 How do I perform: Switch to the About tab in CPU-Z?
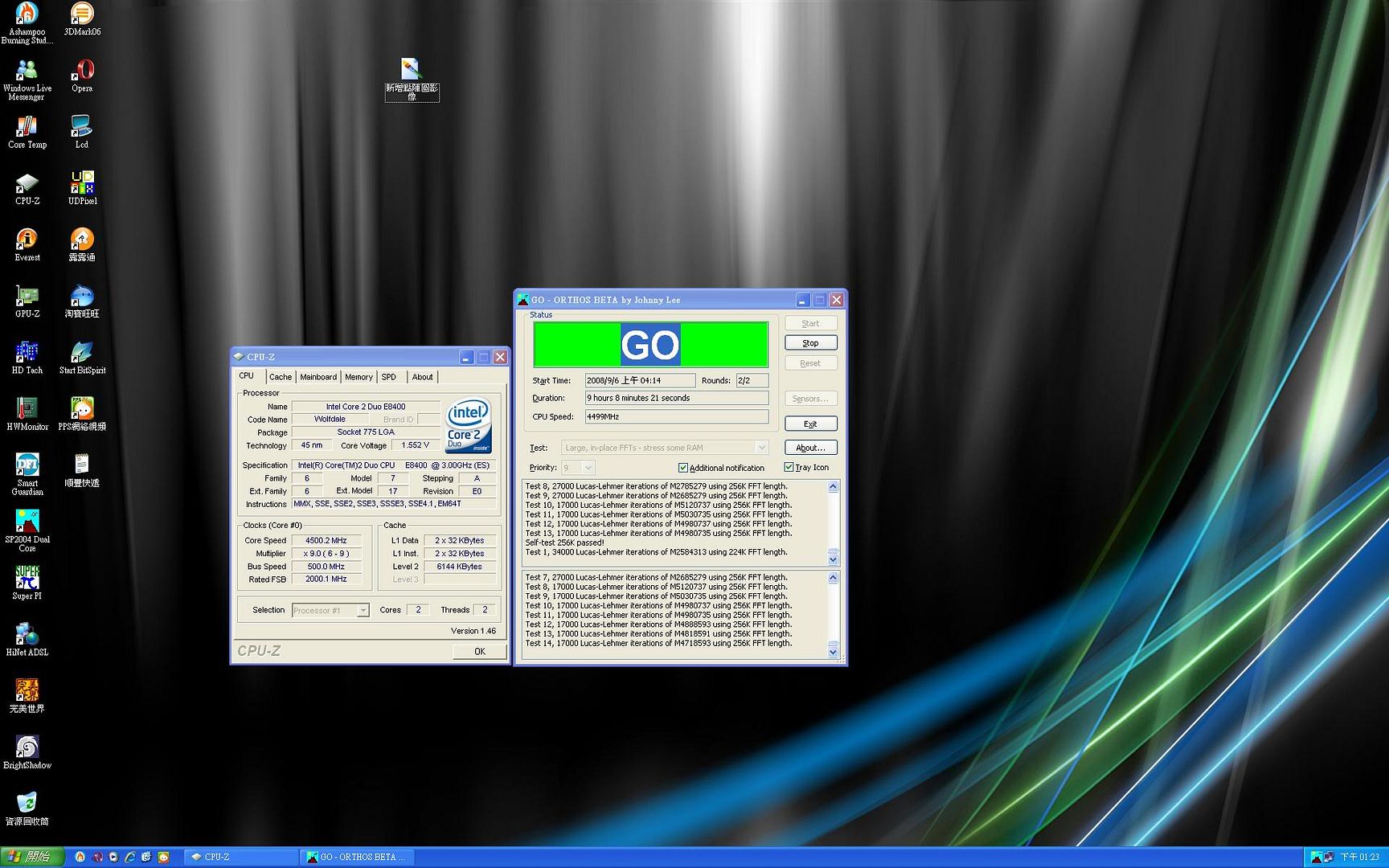tap(423, 377)
